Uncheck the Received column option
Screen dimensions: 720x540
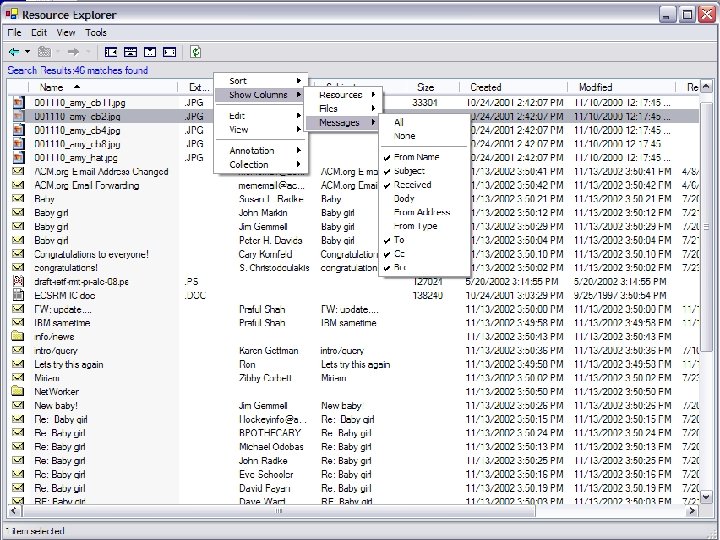click(424, 185)
